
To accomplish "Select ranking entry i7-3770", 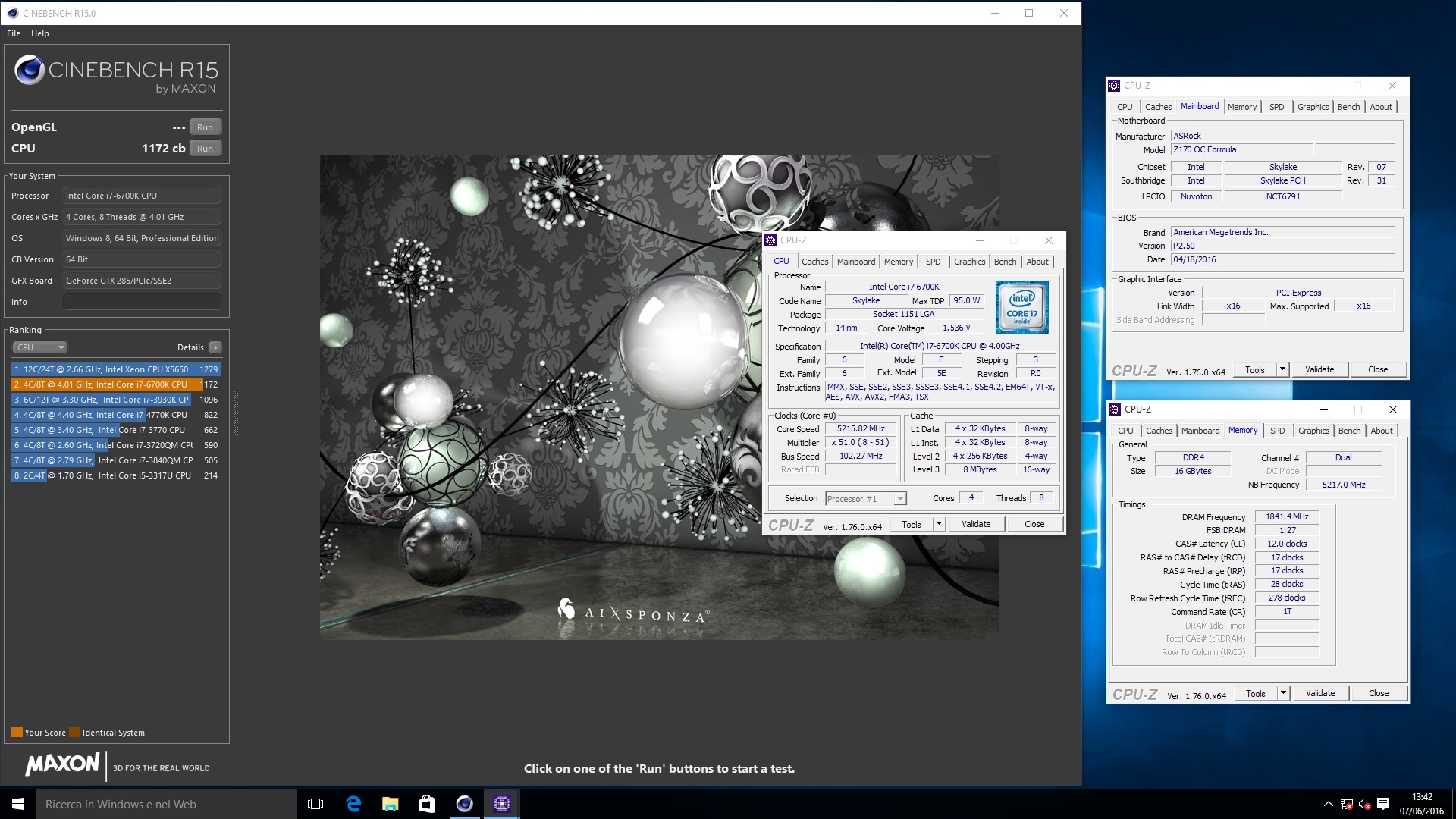I will tap(115, 430).
